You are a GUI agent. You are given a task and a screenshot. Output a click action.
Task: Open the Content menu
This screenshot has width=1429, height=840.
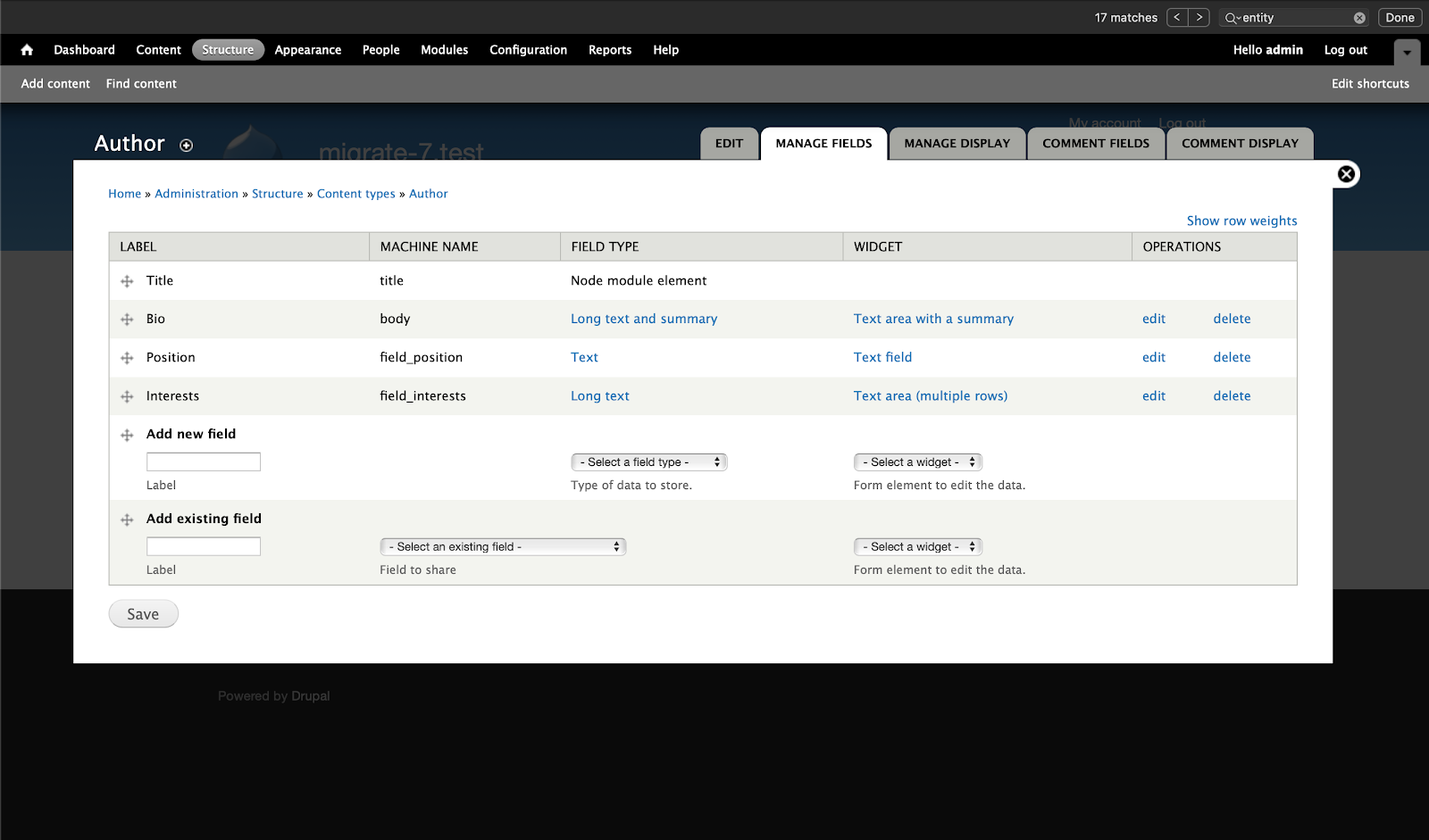pyautogui.click(x=158, y=50)
